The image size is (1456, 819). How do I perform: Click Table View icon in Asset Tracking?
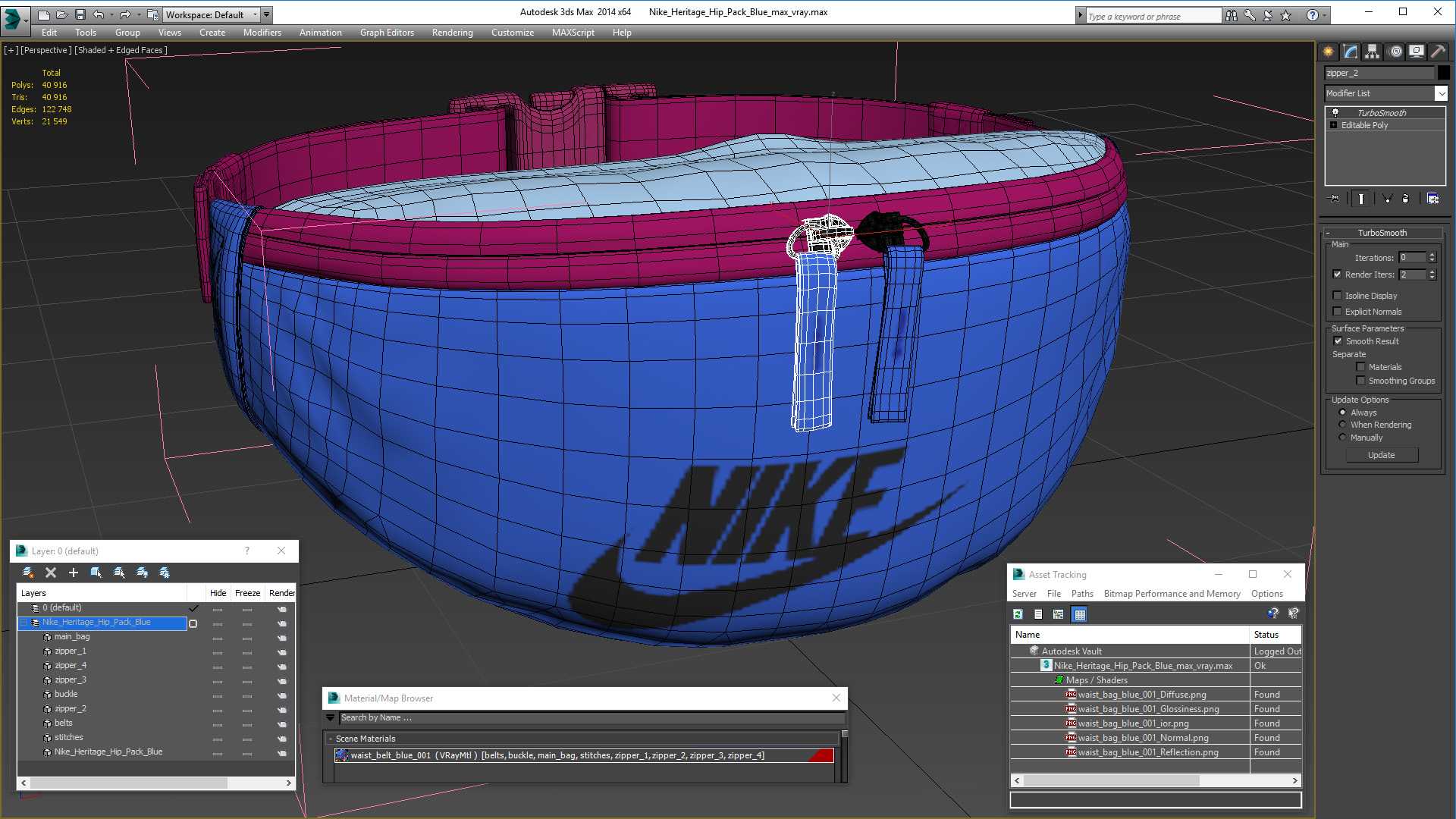click(x=1080, y=614)
